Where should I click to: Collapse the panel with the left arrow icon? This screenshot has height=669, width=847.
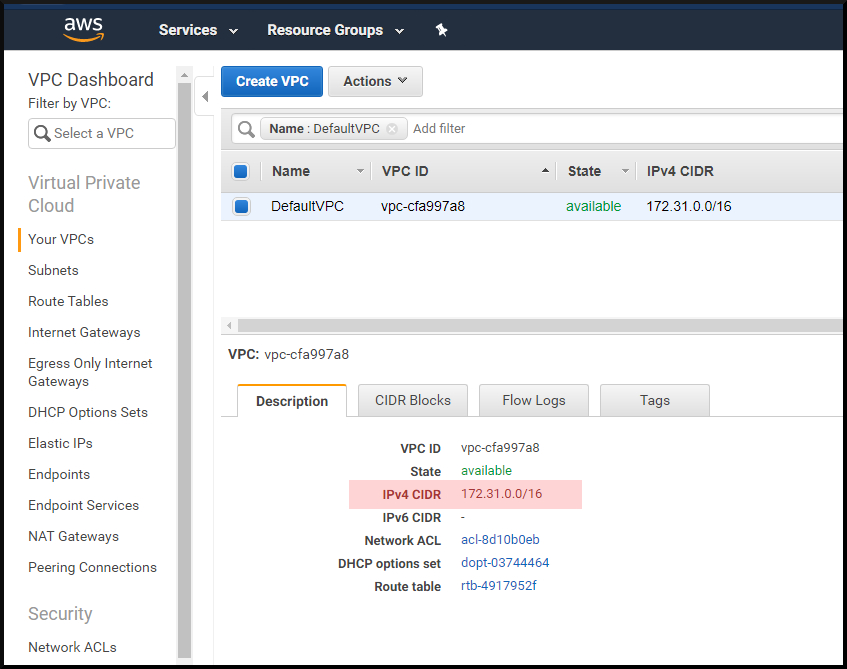pyautogui.click(x=205, y=96)
